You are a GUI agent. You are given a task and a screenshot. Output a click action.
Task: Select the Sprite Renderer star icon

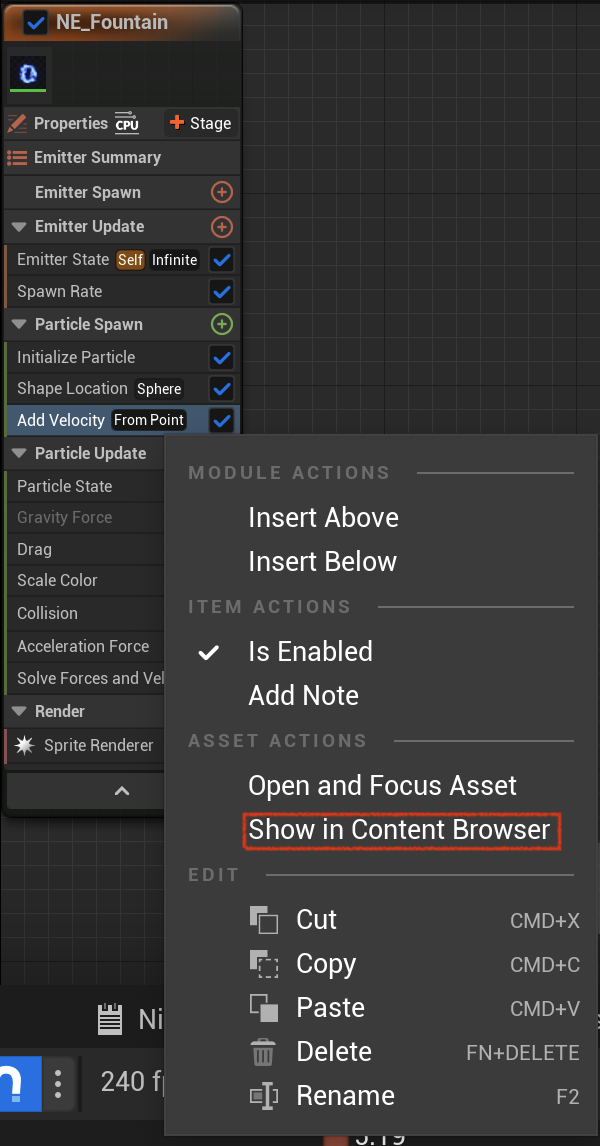click(x=24, y=745)
